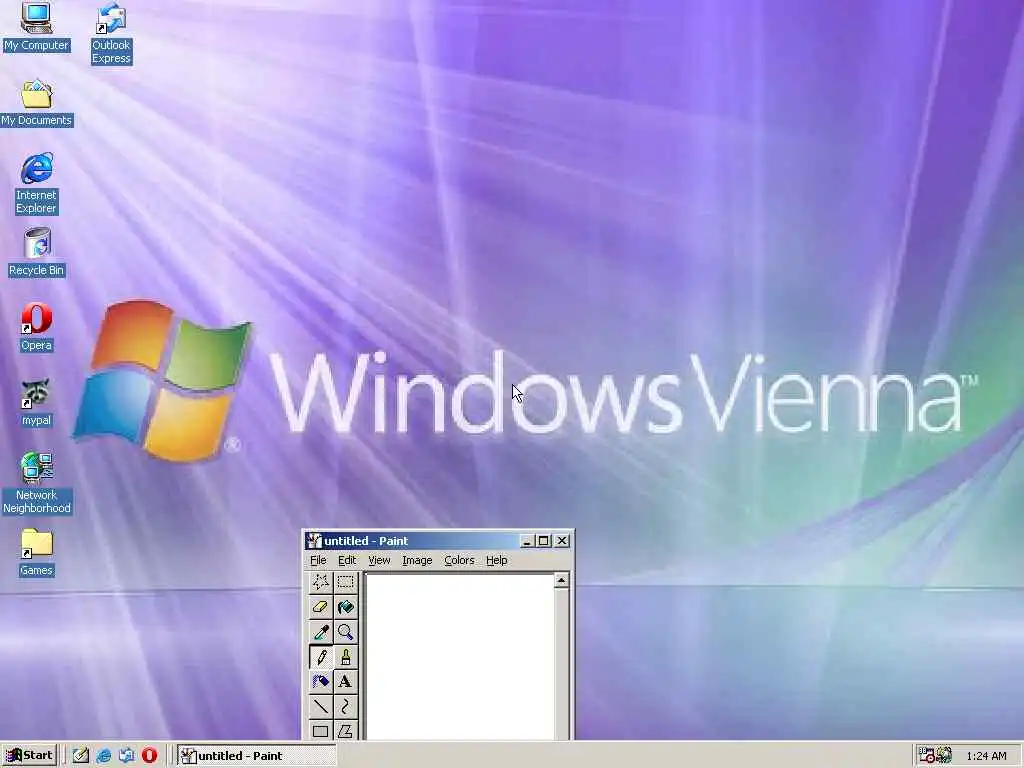Choose the Text tool (letter A)

click(345, 682)
